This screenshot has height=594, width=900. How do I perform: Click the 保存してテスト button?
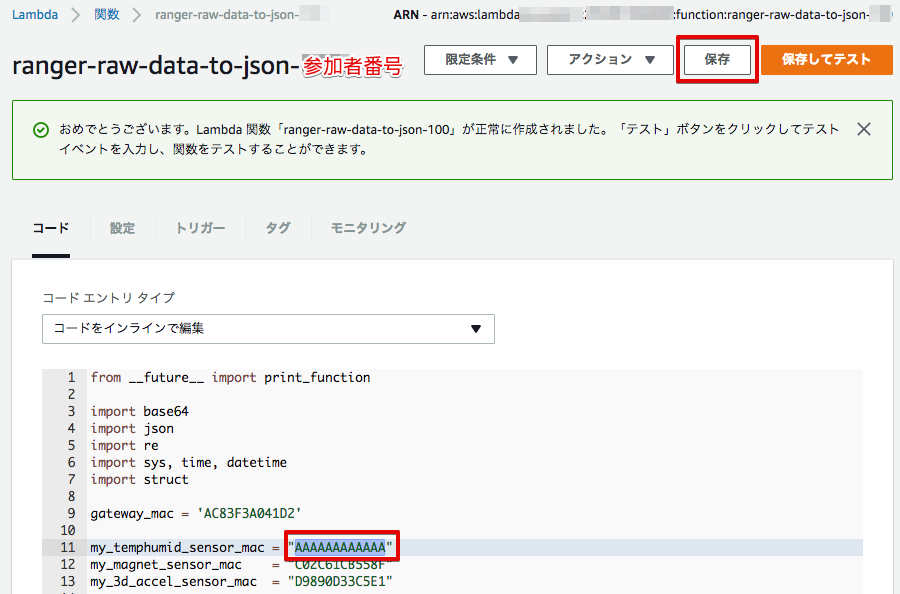(827, 60)
